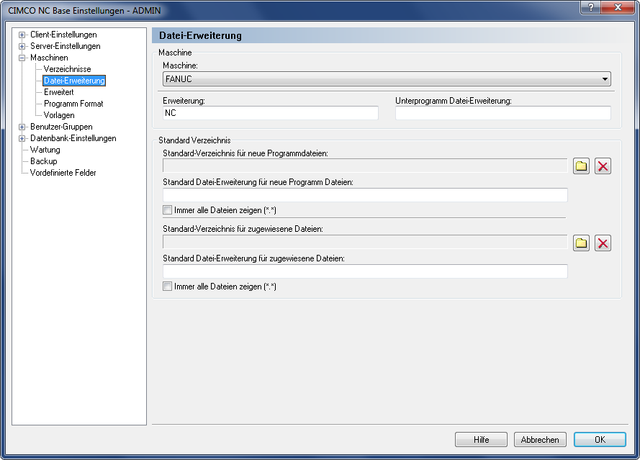Go to Backup settings
The width and height of the screenshot is (640, 460).
point(43,161)
